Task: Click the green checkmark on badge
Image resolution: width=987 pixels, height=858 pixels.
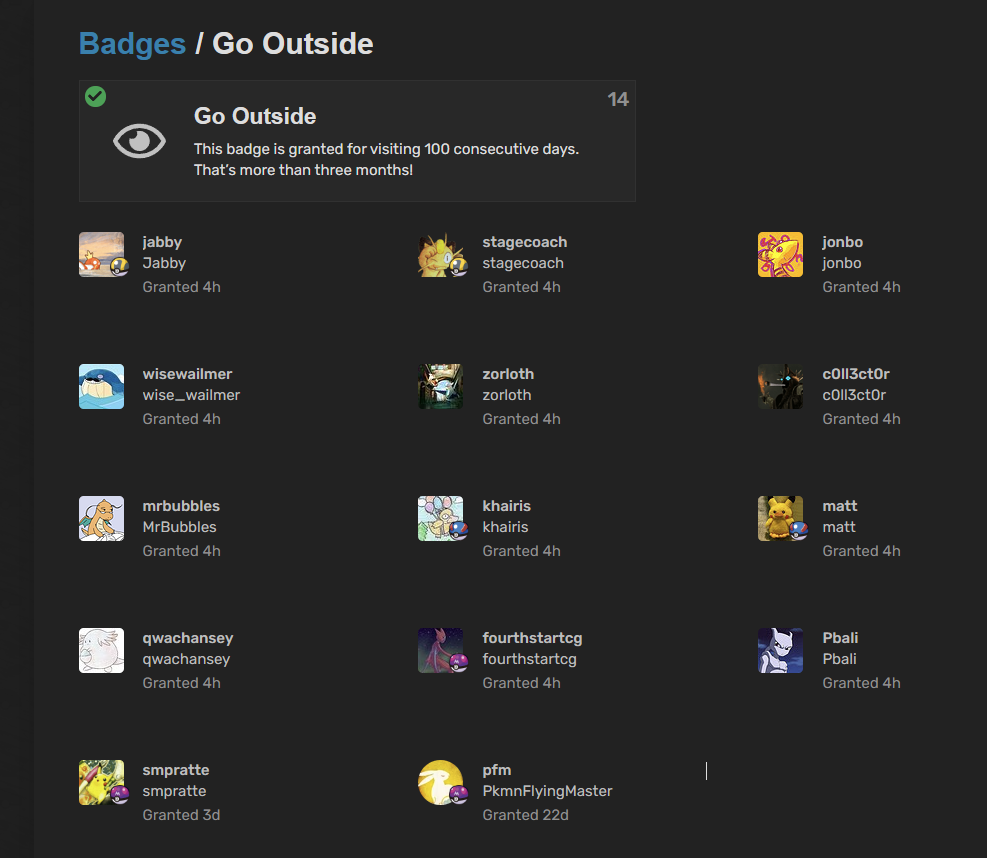Action: coord(96,96)
